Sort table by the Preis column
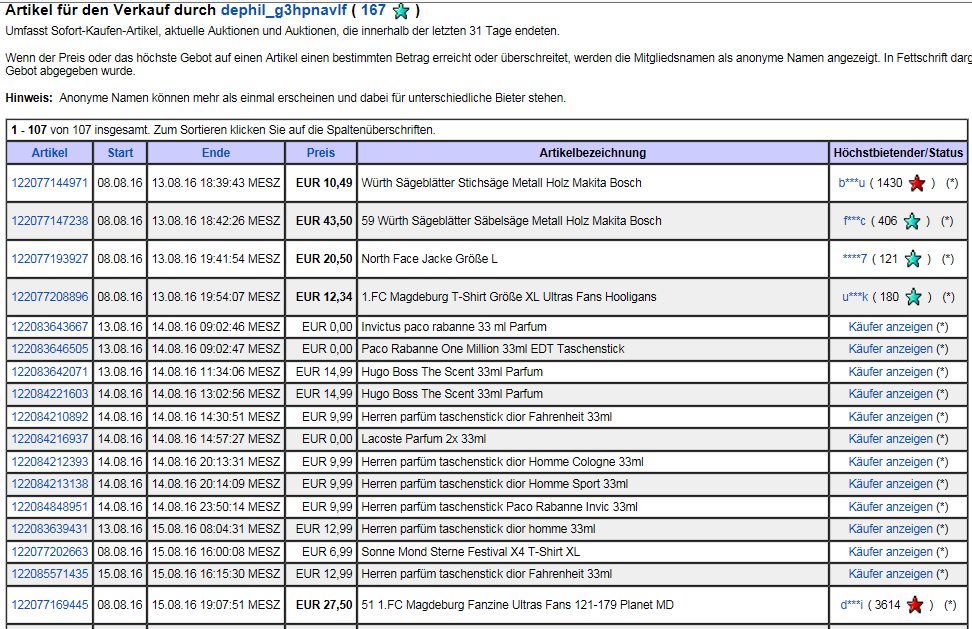The image size is (972, 629). pos(320,152)
